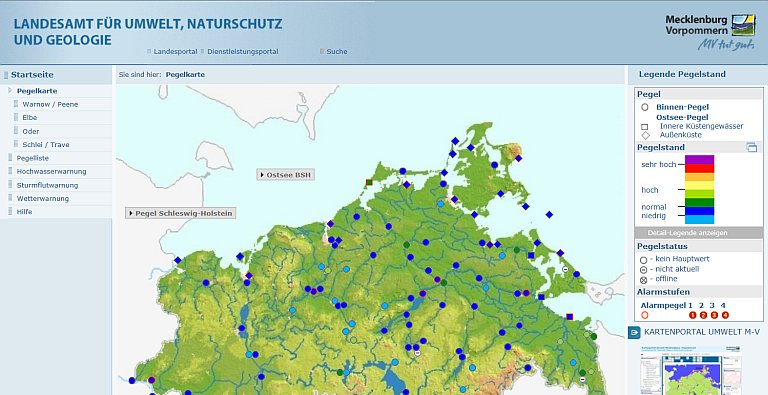
Task: Click the Alarmstufe 4 red circle icon
Action: click(725, 315)
